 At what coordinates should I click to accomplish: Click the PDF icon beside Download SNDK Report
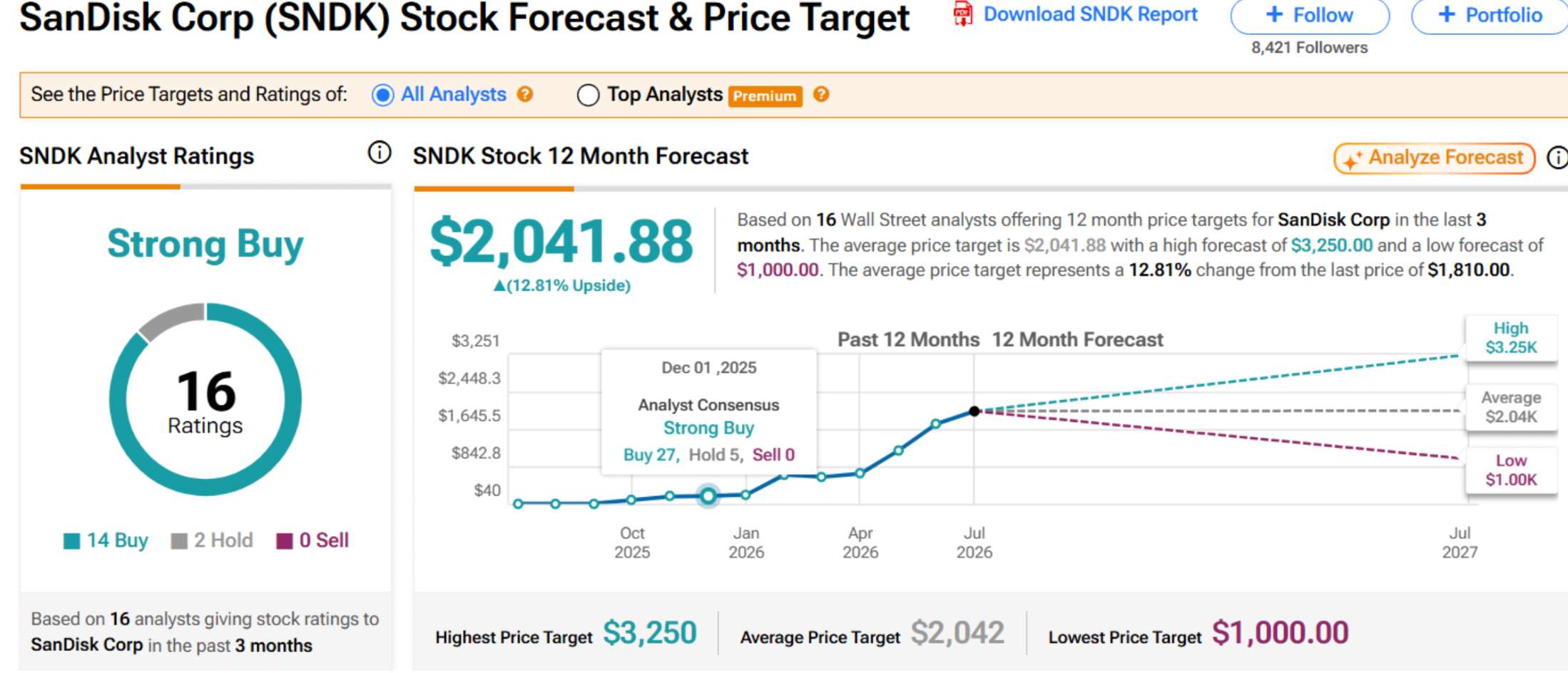click(x=962, y=14)
